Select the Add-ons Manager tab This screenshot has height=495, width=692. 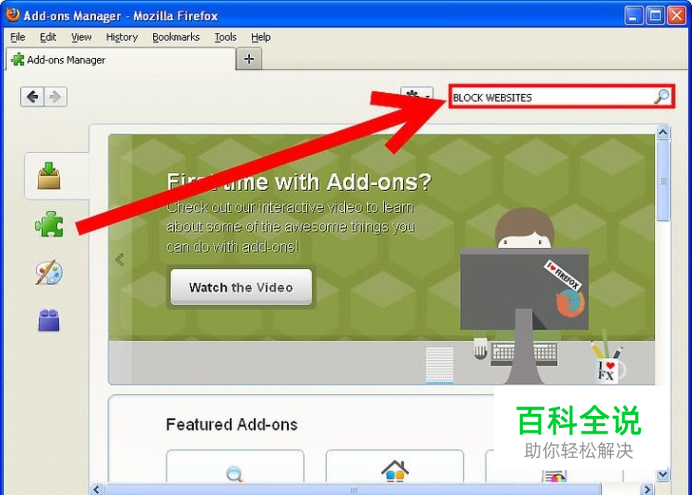click(x=121, y=59)
